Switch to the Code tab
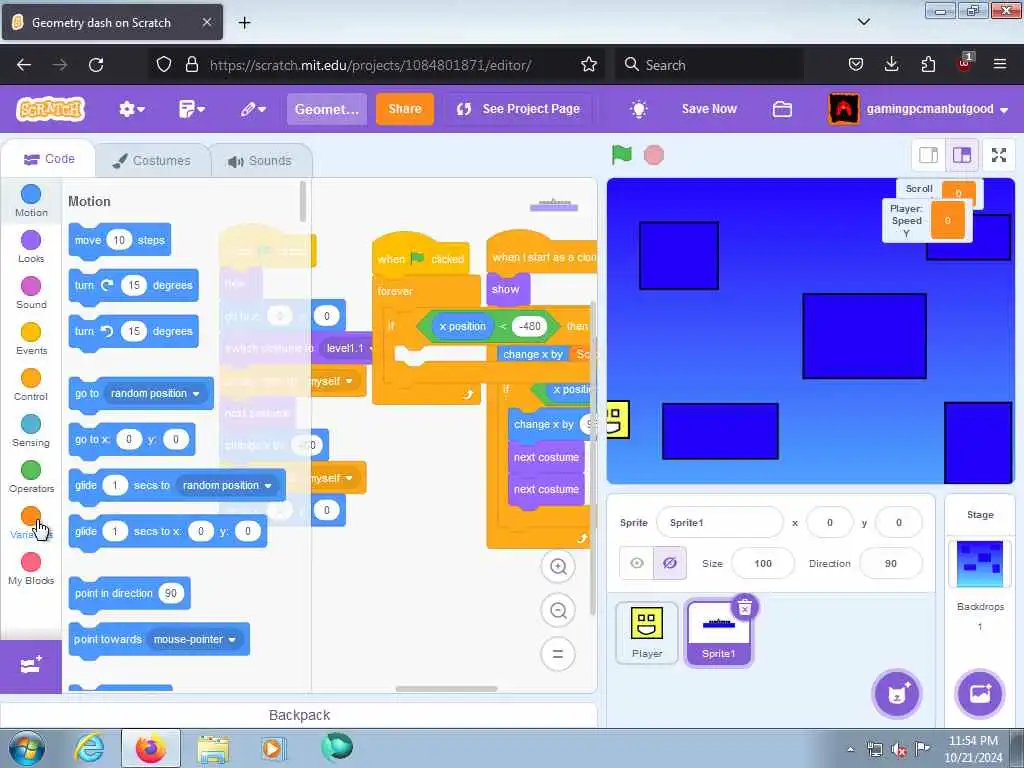This screenshot has width=1024, height=768. pyautogui.click(x=49, y=159)
